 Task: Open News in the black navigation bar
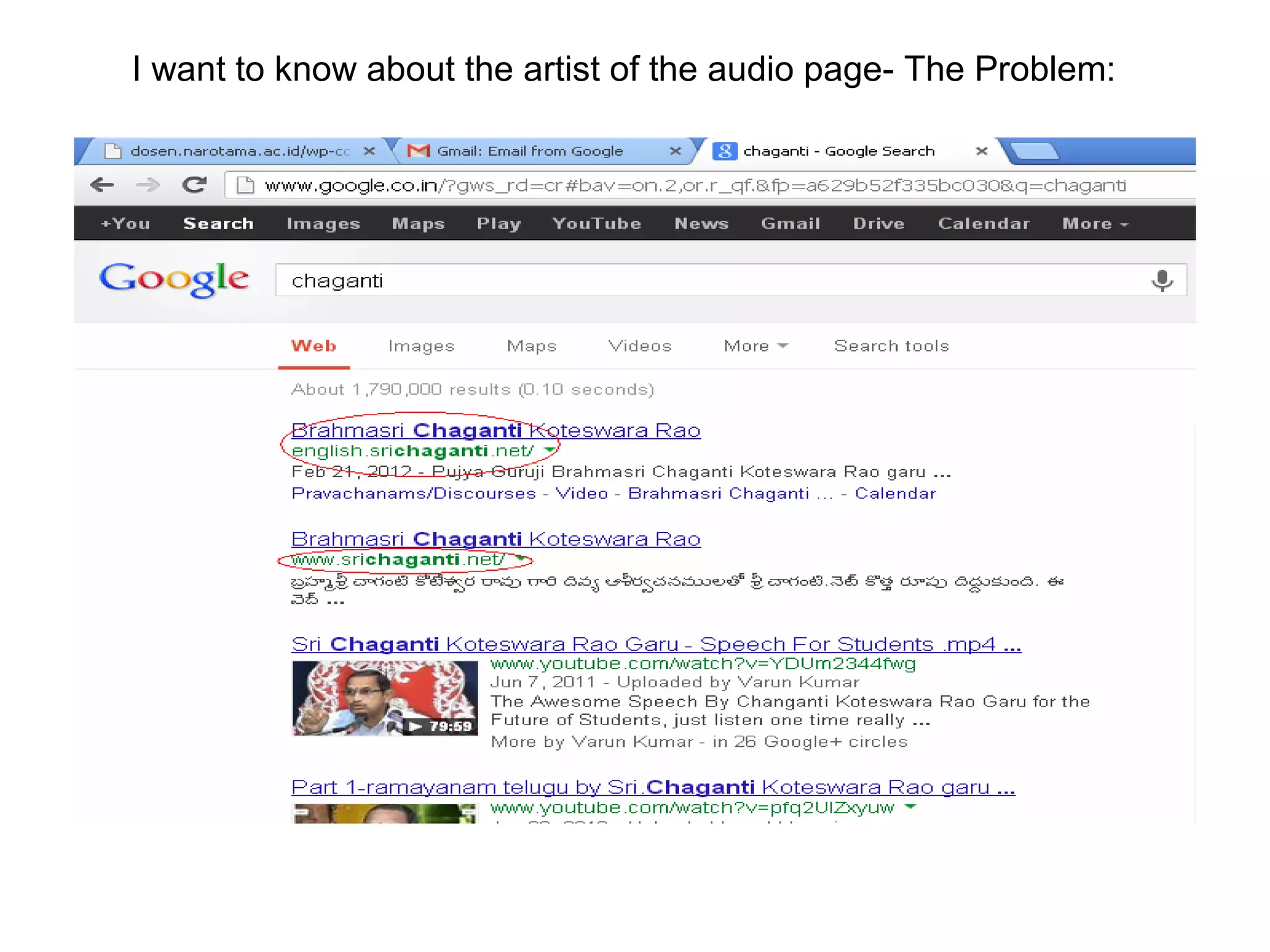point(701,223)
